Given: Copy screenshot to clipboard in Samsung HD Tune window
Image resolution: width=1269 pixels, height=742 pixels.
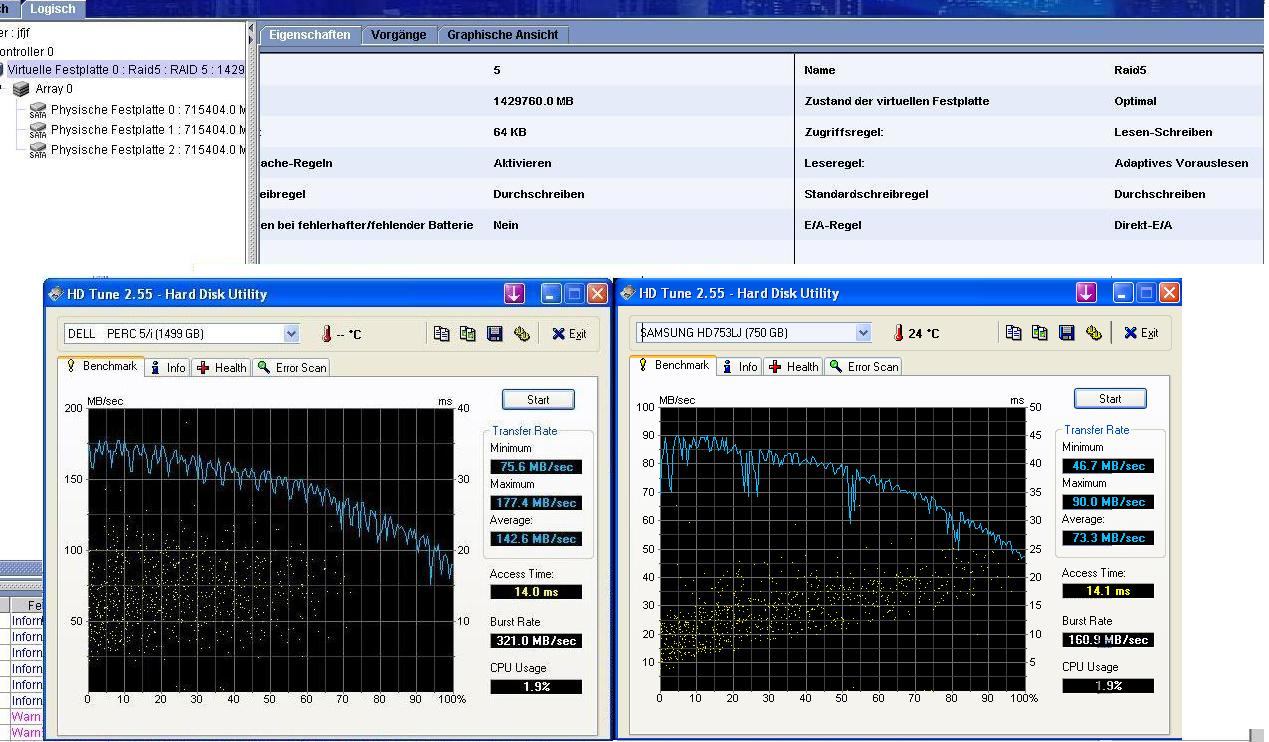Looking at the screenshot, I should click(1040, 333).
